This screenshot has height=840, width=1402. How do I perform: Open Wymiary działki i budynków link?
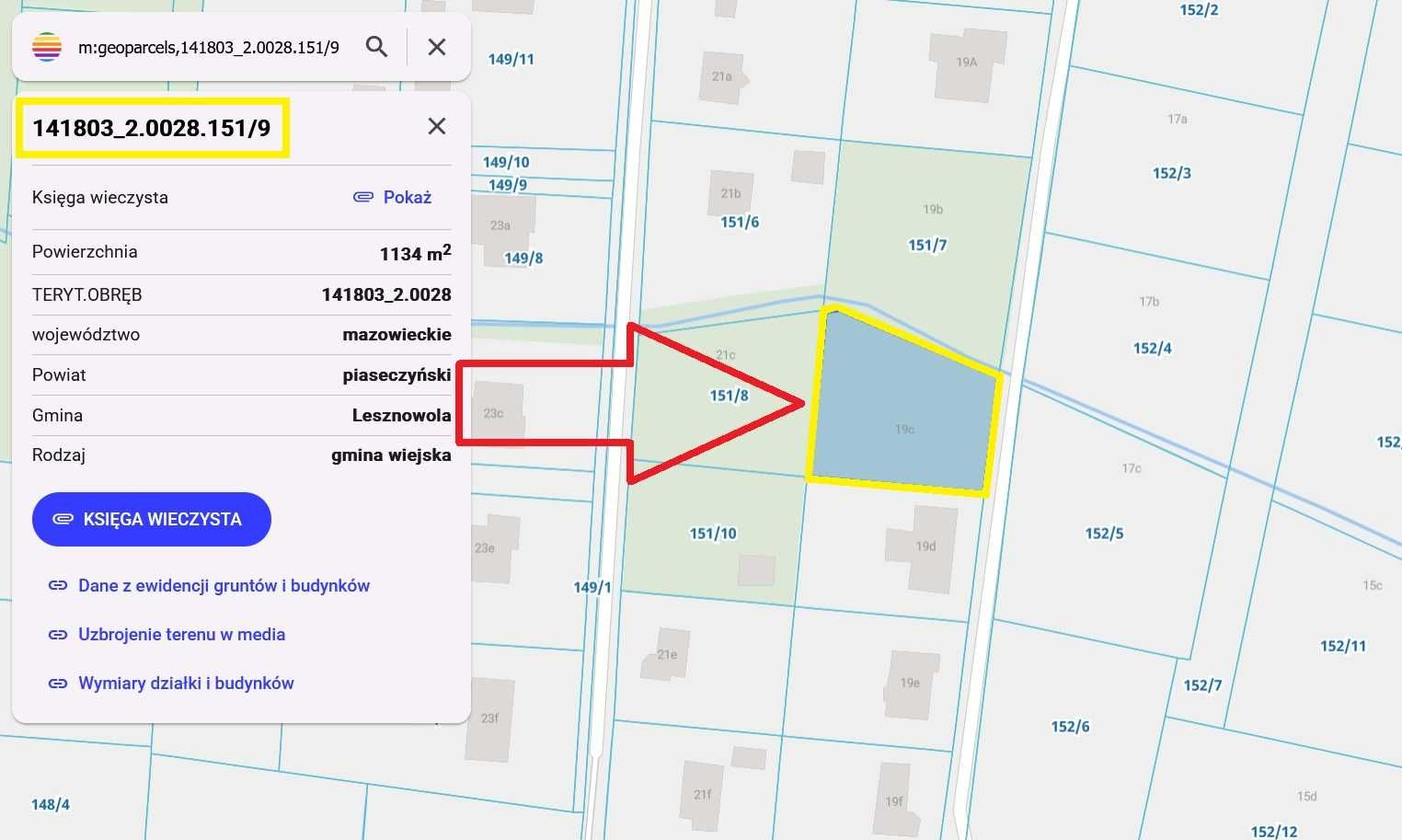(x=186, y=684)
